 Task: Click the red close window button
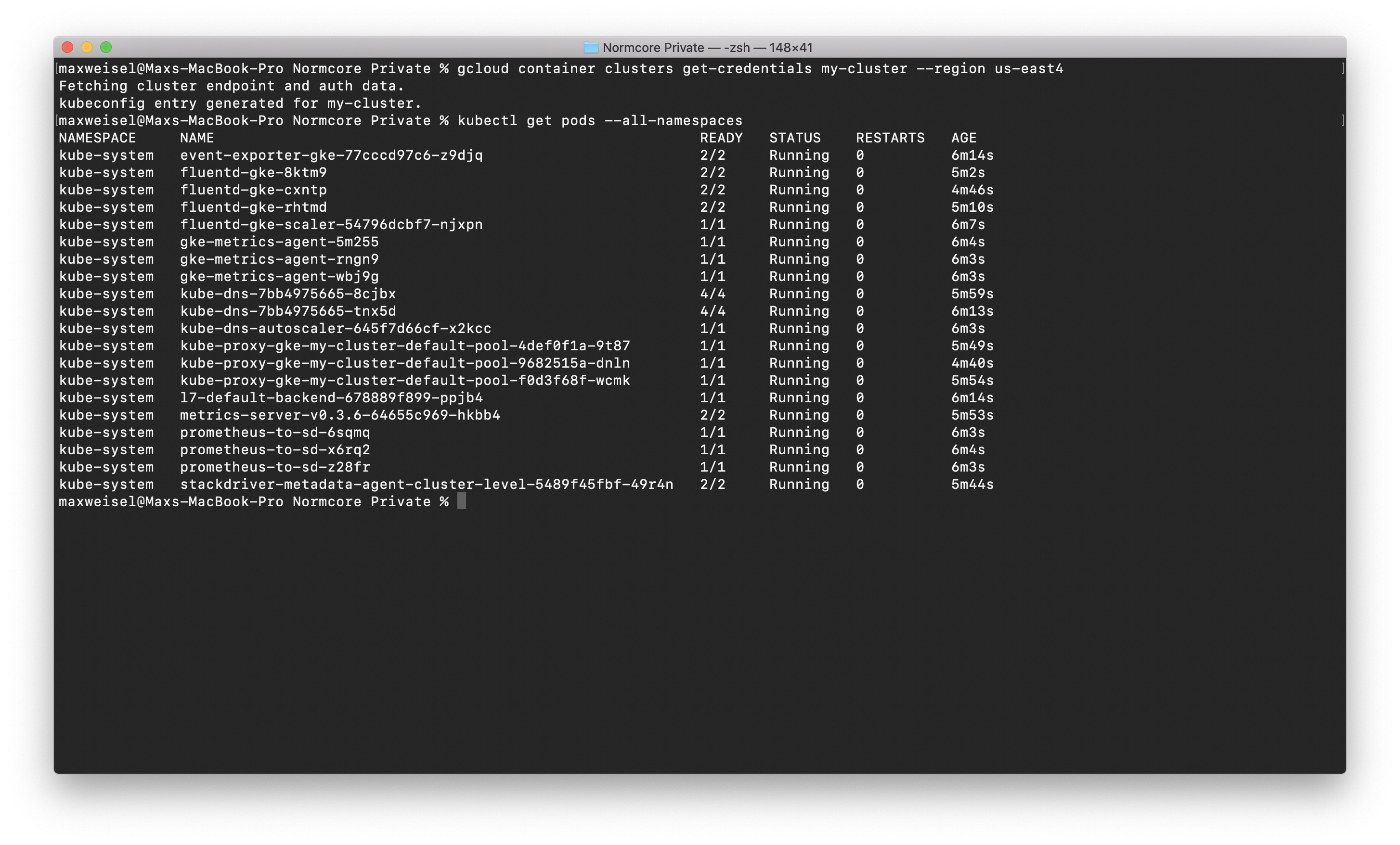coord(67,47)
